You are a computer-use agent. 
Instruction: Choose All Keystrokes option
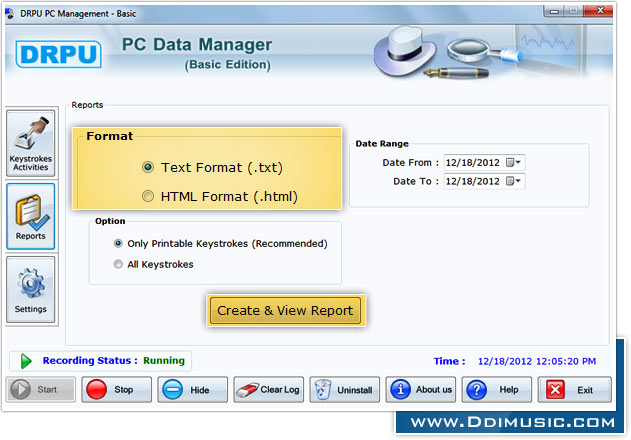coord(118,264)
